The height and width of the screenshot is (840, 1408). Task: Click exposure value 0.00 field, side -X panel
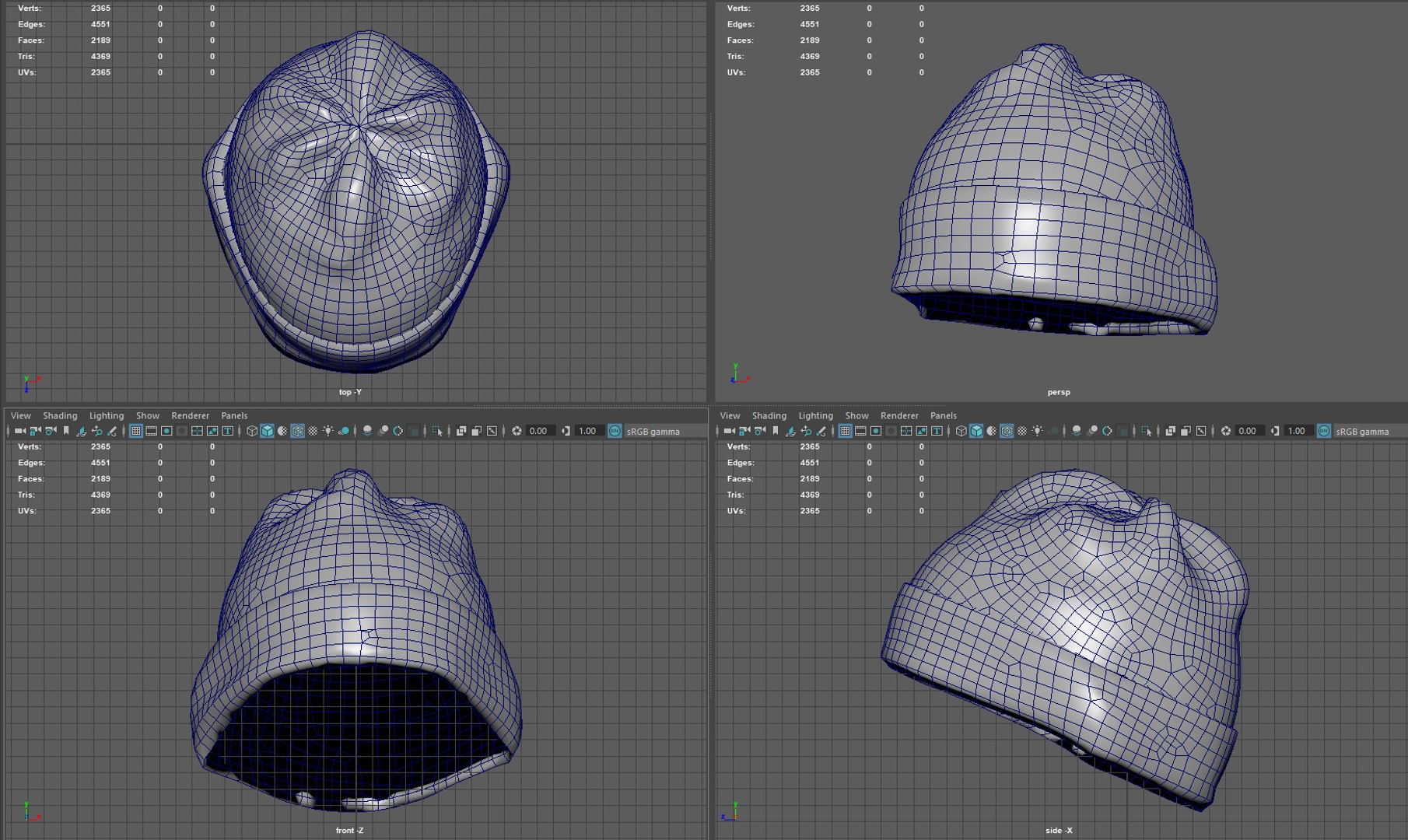1249,431
